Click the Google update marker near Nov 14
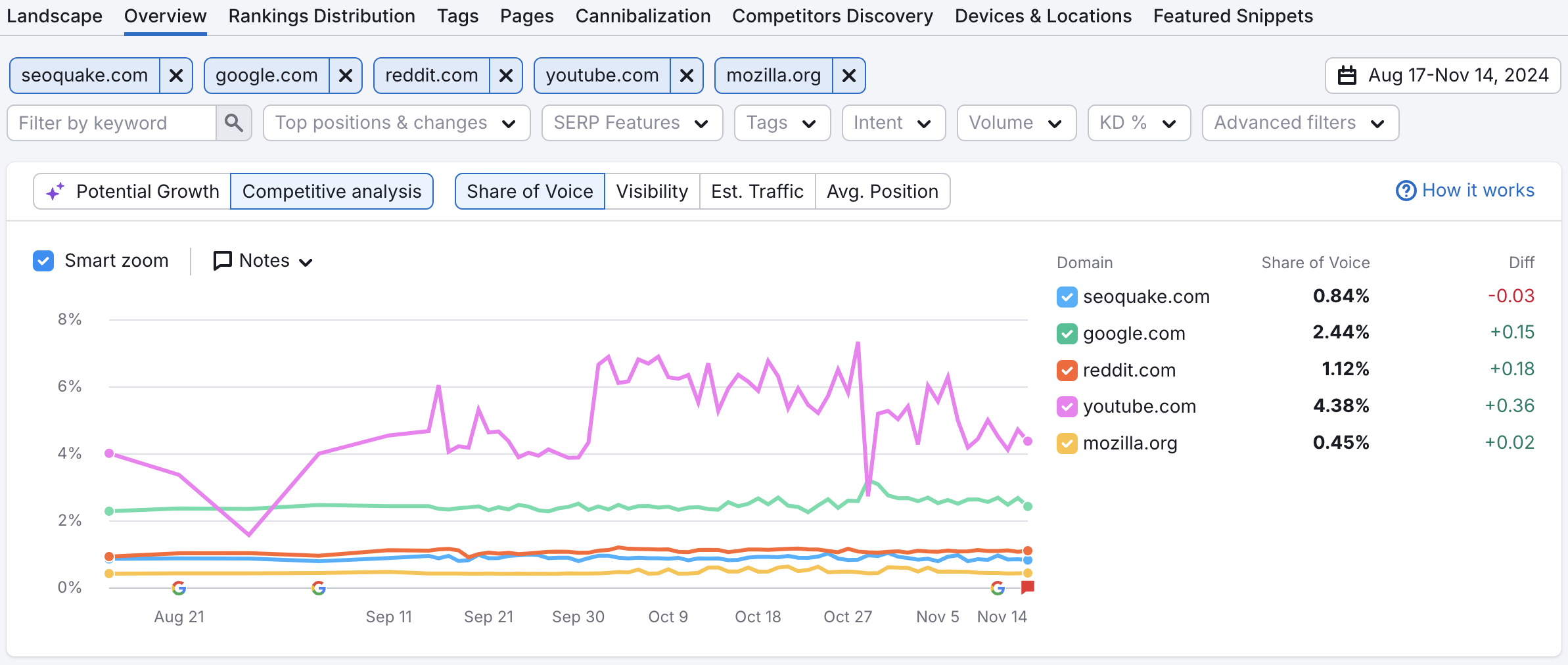1568x665 pixels. point(998,587)
